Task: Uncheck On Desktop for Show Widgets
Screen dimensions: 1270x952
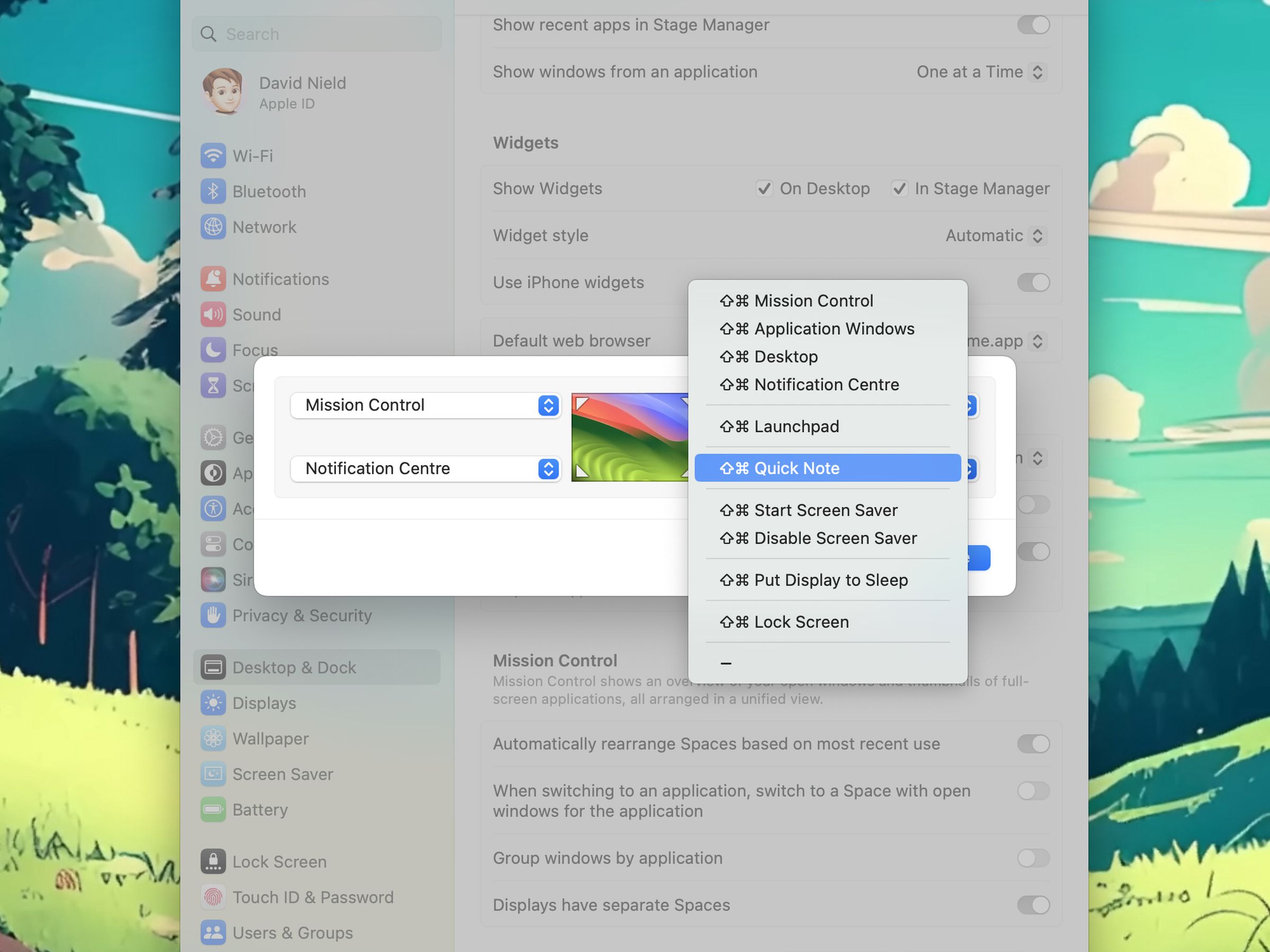Action: [764, 188]
